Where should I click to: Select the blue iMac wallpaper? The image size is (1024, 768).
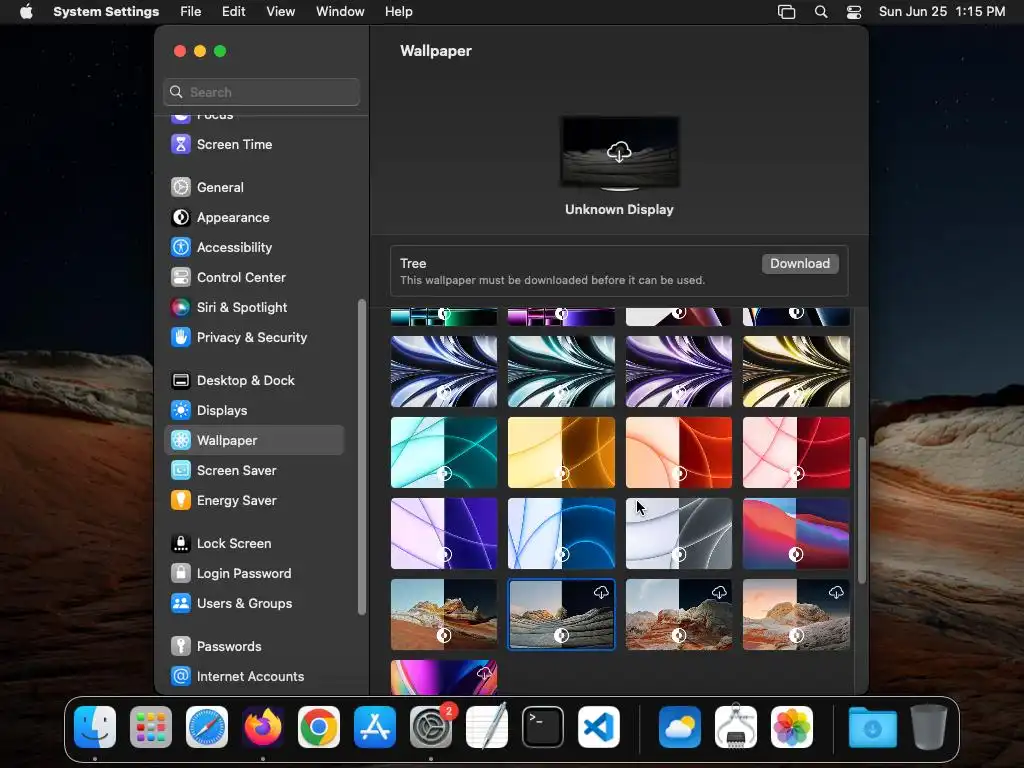(561, 534)
